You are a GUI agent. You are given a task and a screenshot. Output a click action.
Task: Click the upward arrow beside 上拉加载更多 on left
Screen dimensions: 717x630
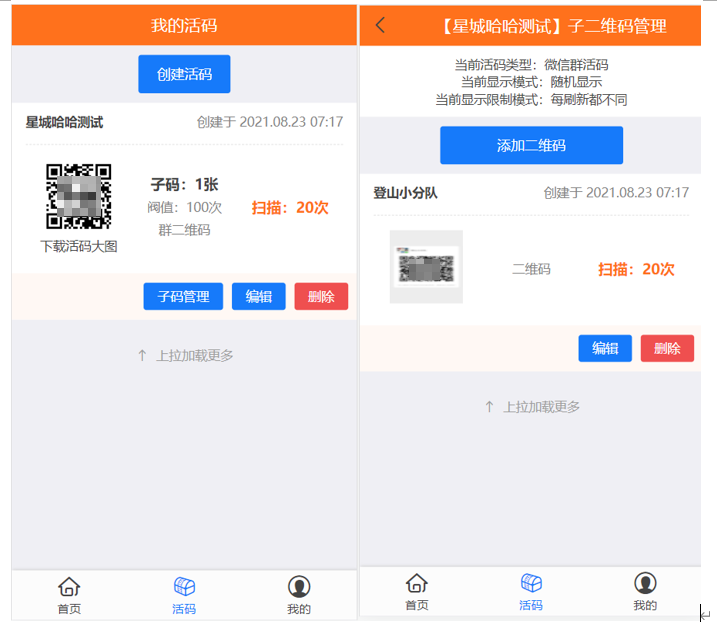(x=142, y=355)
